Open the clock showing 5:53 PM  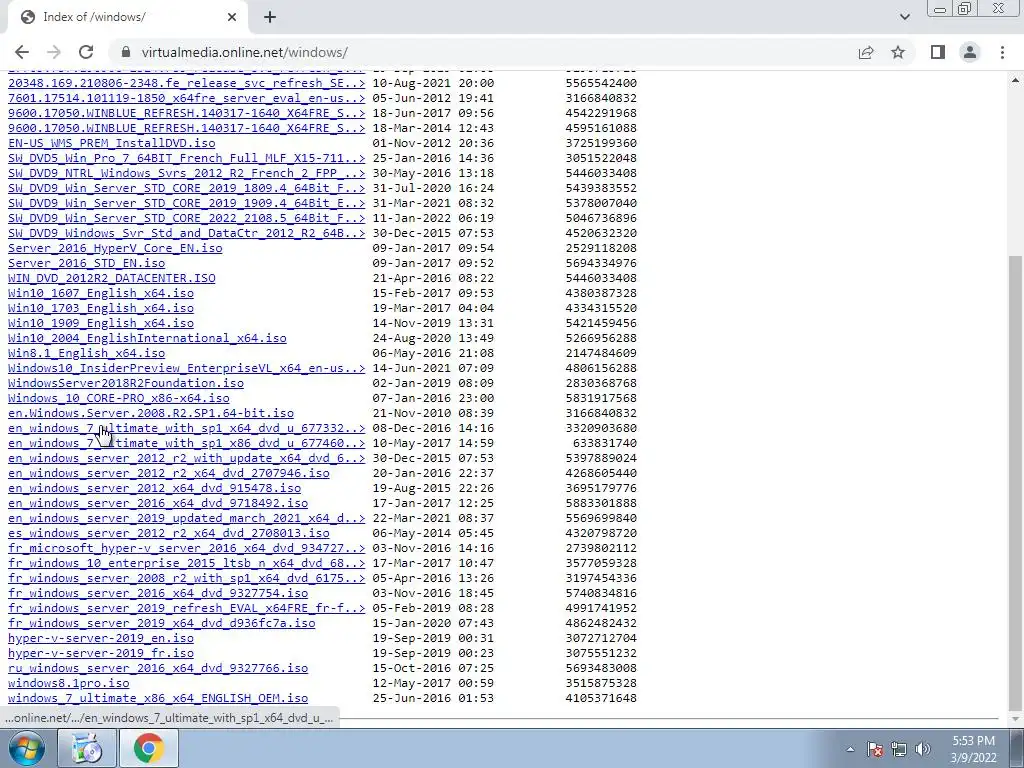pos(973,749)
